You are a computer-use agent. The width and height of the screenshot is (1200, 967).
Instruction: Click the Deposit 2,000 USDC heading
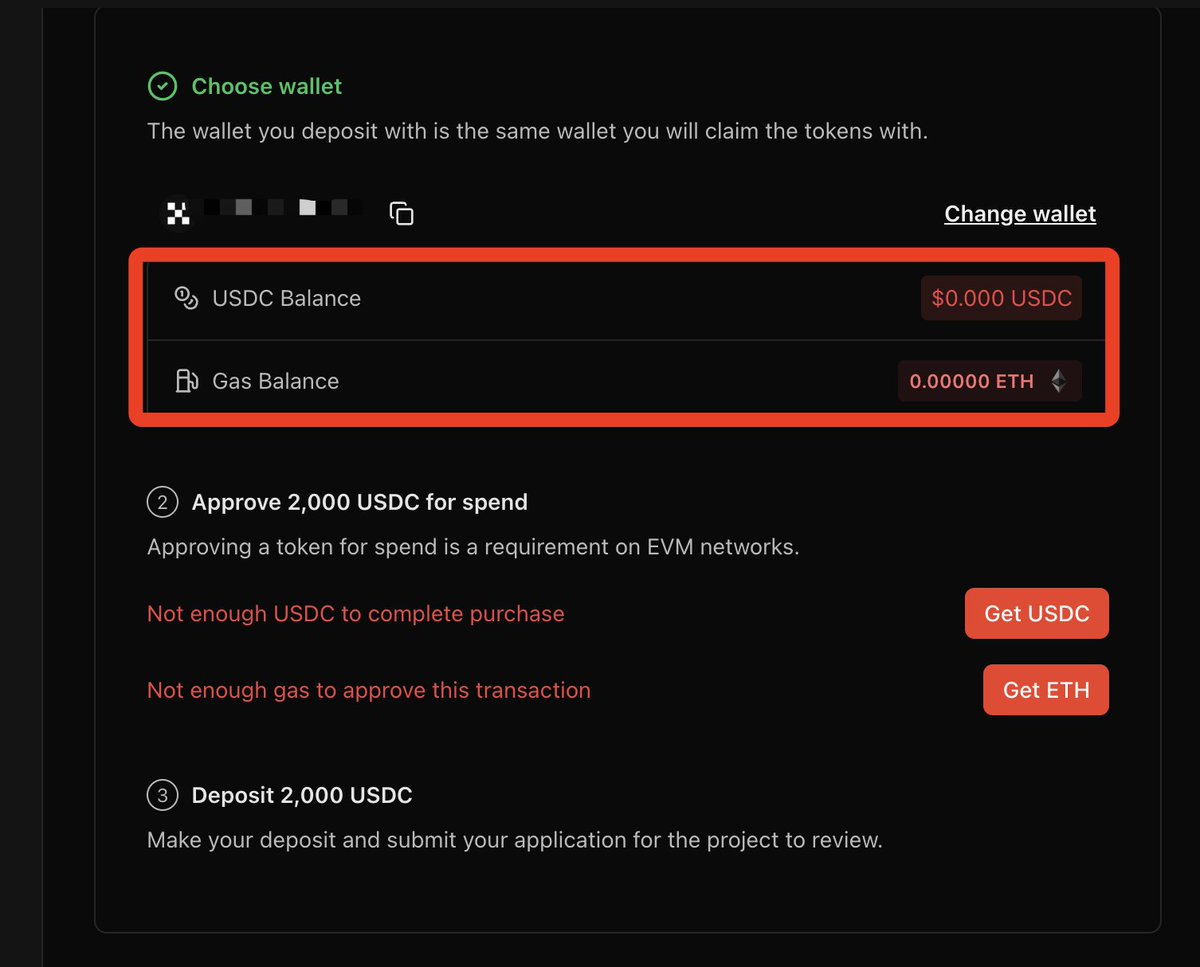pyautogui.click(x=302, y=796)
